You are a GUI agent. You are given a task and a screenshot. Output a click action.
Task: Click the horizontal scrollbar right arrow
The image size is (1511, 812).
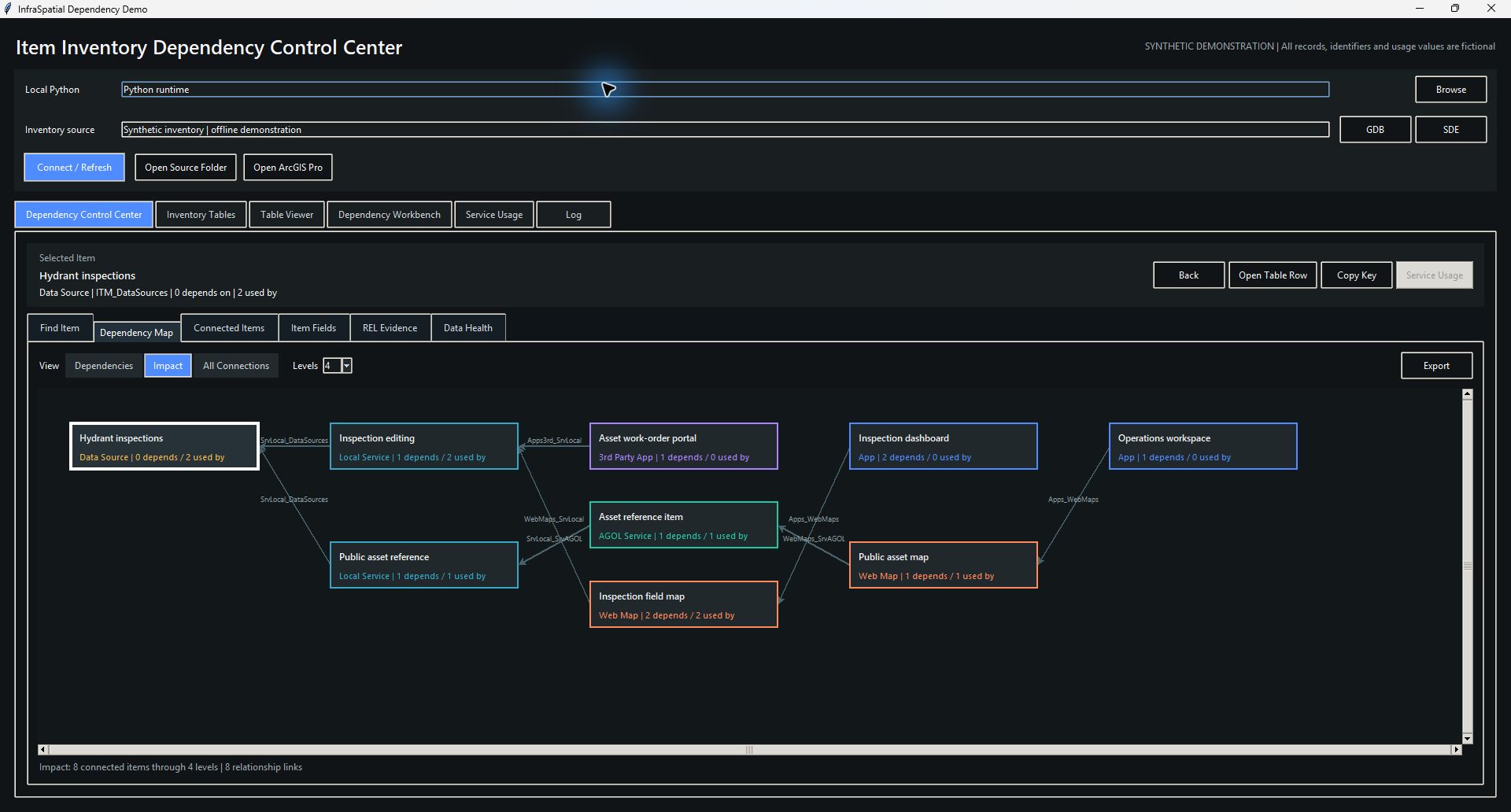point(1457,750)
